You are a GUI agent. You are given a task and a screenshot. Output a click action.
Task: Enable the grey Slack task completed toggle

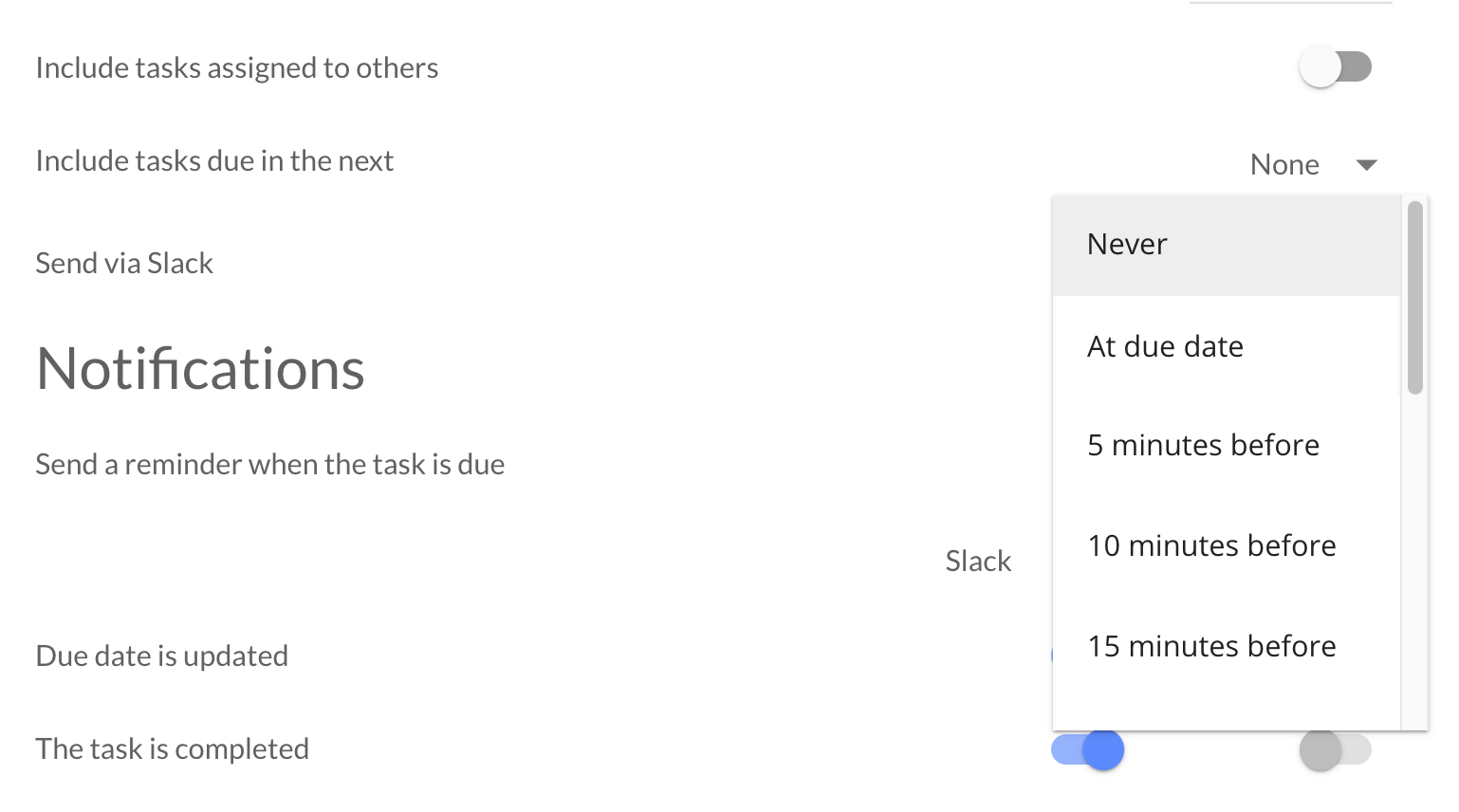coord(1335,749)
